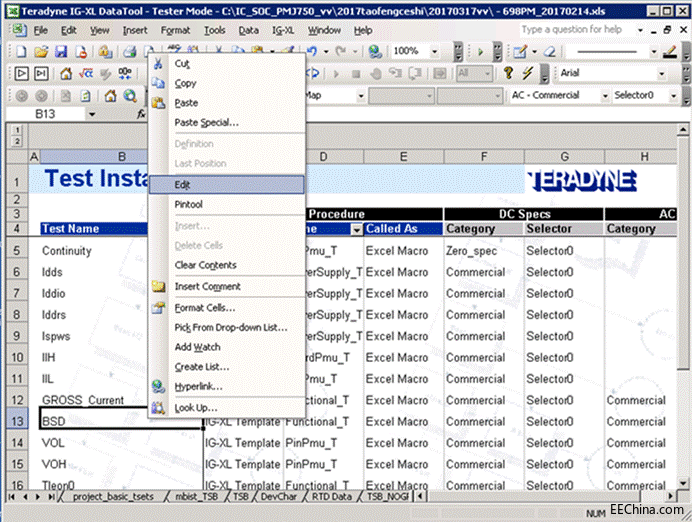Viewport: 692px width, 522px height.
Task: Open the File menu
Action: (x=41, y=30)
